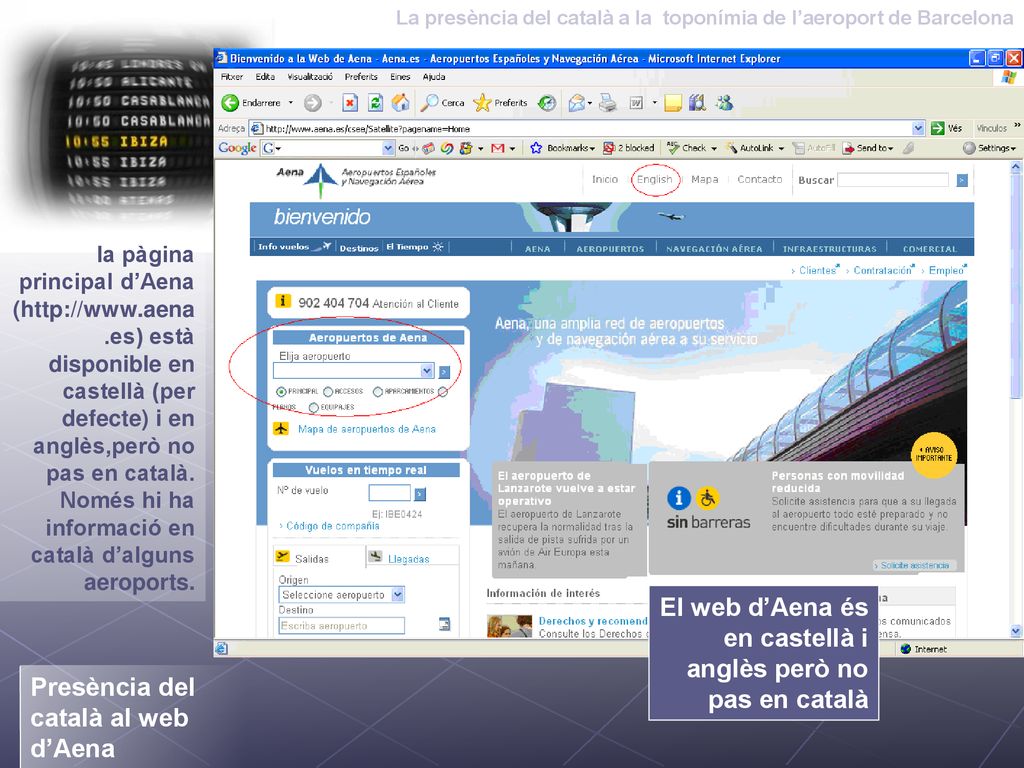Select the PRINCIPAL radio button

[x=281, y=392]
